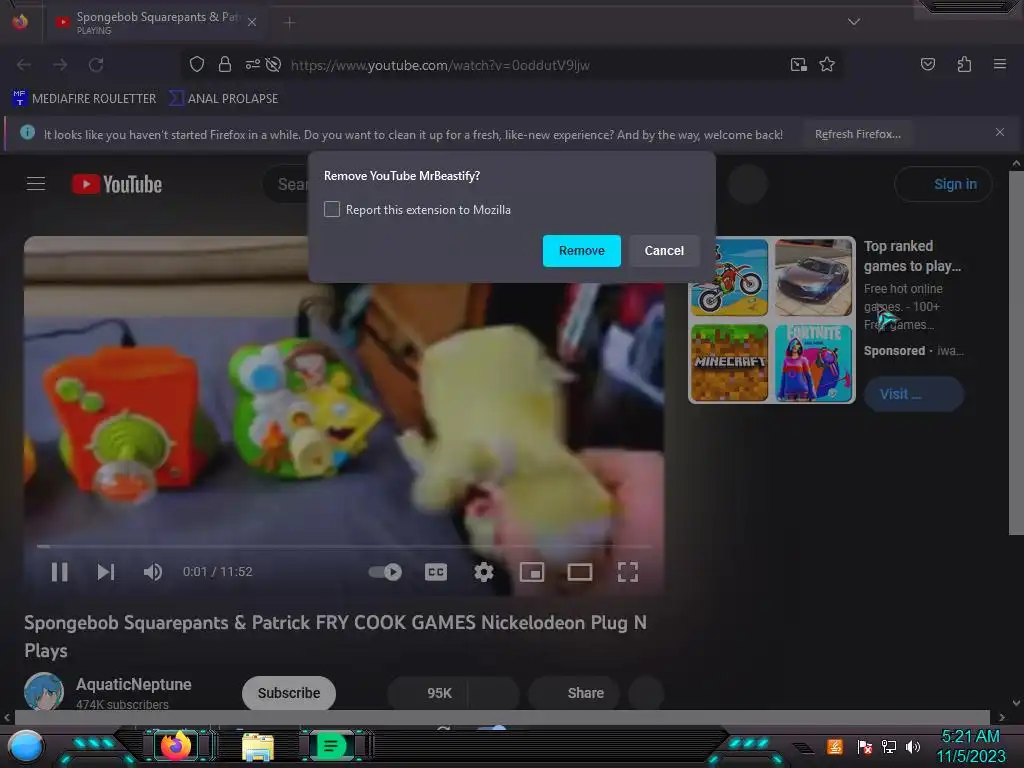Dismiss the Firefox refresh notification bar
1024x768 pixels.
(x=999, y=133)
